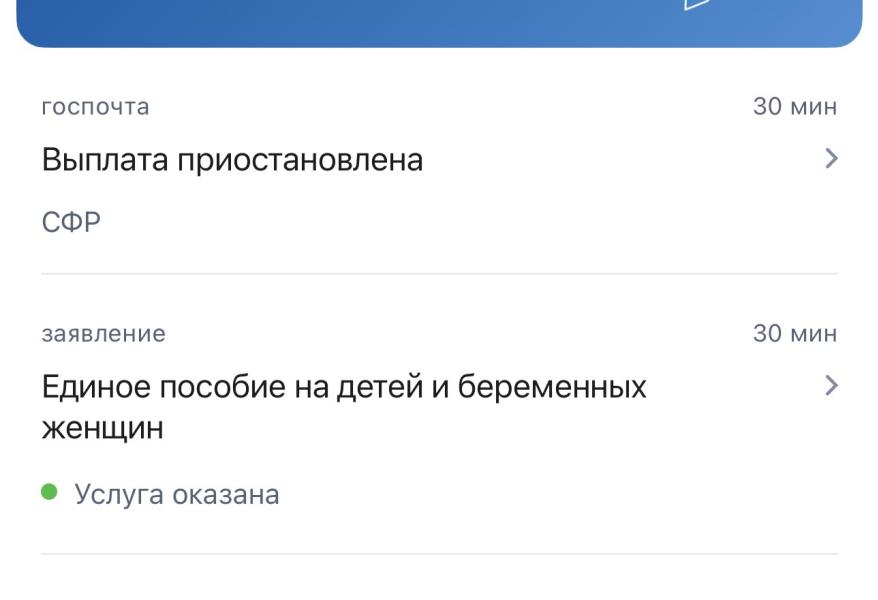The image size is (878, 600).
Task: Expand the chevron beside Единое пособие item
Action: [832, 386]
